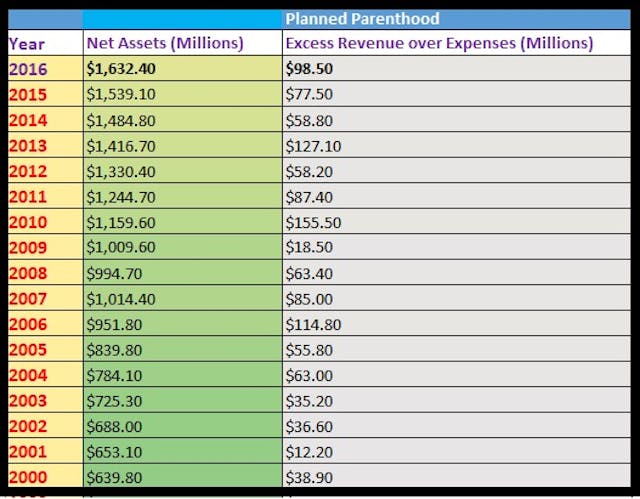Click the $1,632.40 net assets cell

click(x=124, y=68)
